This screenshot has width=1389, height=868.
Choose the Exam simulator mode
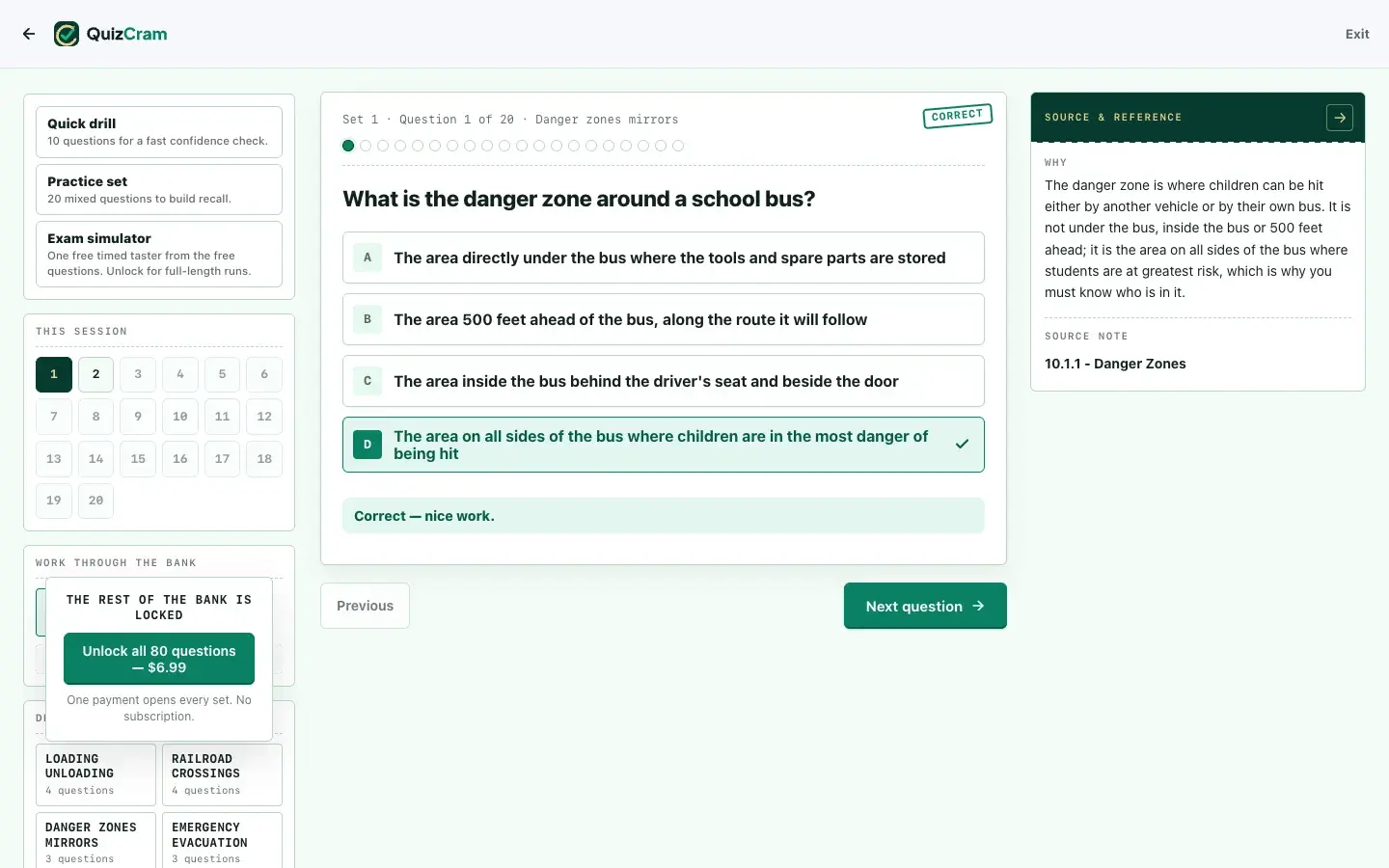(x=159, y=255)
